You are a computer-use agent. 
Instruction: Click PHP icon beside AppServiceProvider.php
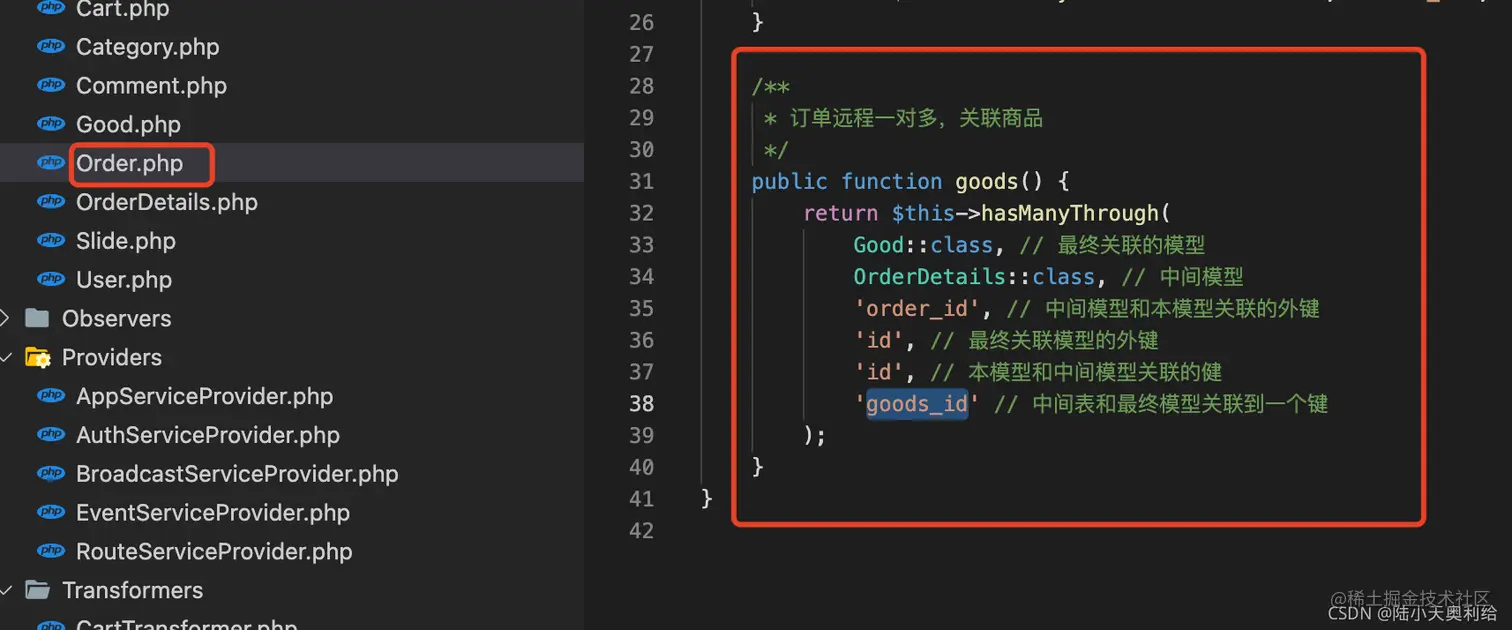tap(51, 396)
